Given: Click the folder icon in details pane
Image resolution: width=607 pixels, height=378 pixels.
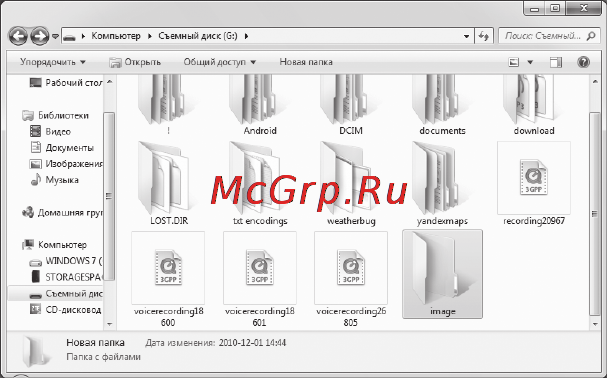Looking at the screenshot, I should click(36, 351).
